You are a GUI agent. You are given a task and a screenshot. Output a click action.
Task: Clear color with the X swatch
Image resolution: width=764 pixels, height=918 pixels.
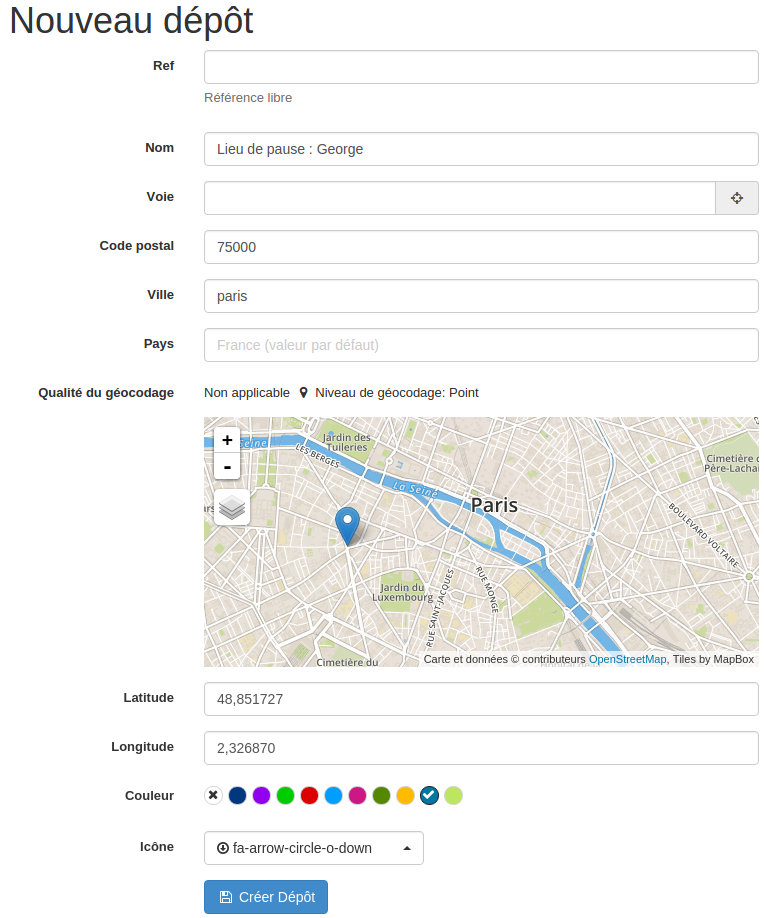[213, 796]
